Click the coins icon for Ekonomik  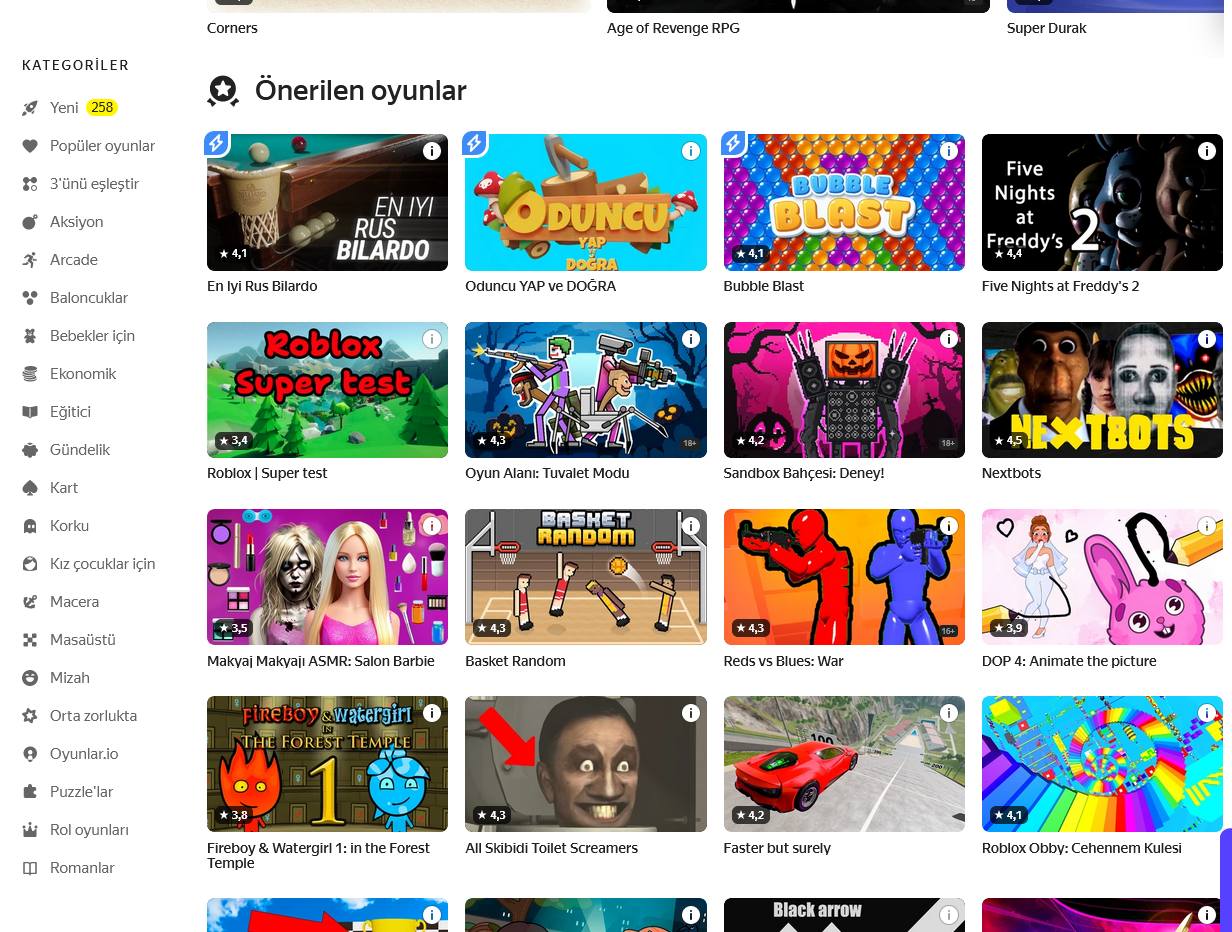(30, 374)
